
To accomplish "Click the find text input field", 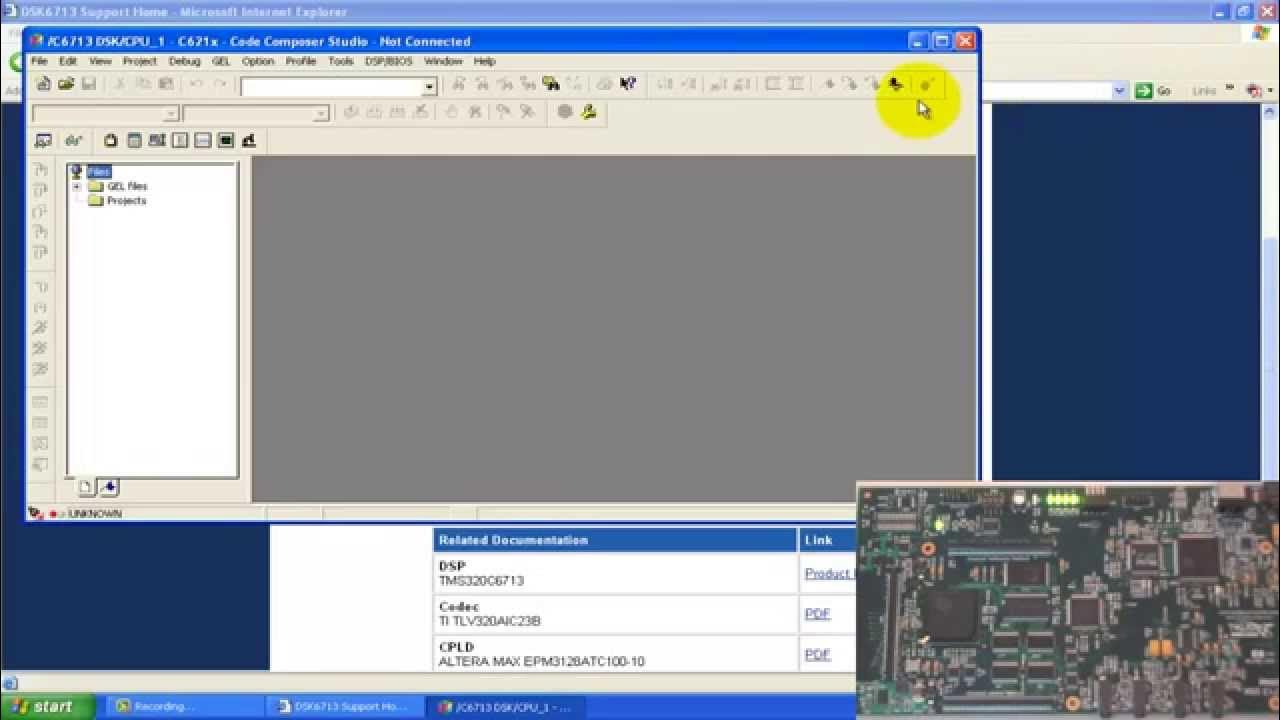I will click(332, 86).
